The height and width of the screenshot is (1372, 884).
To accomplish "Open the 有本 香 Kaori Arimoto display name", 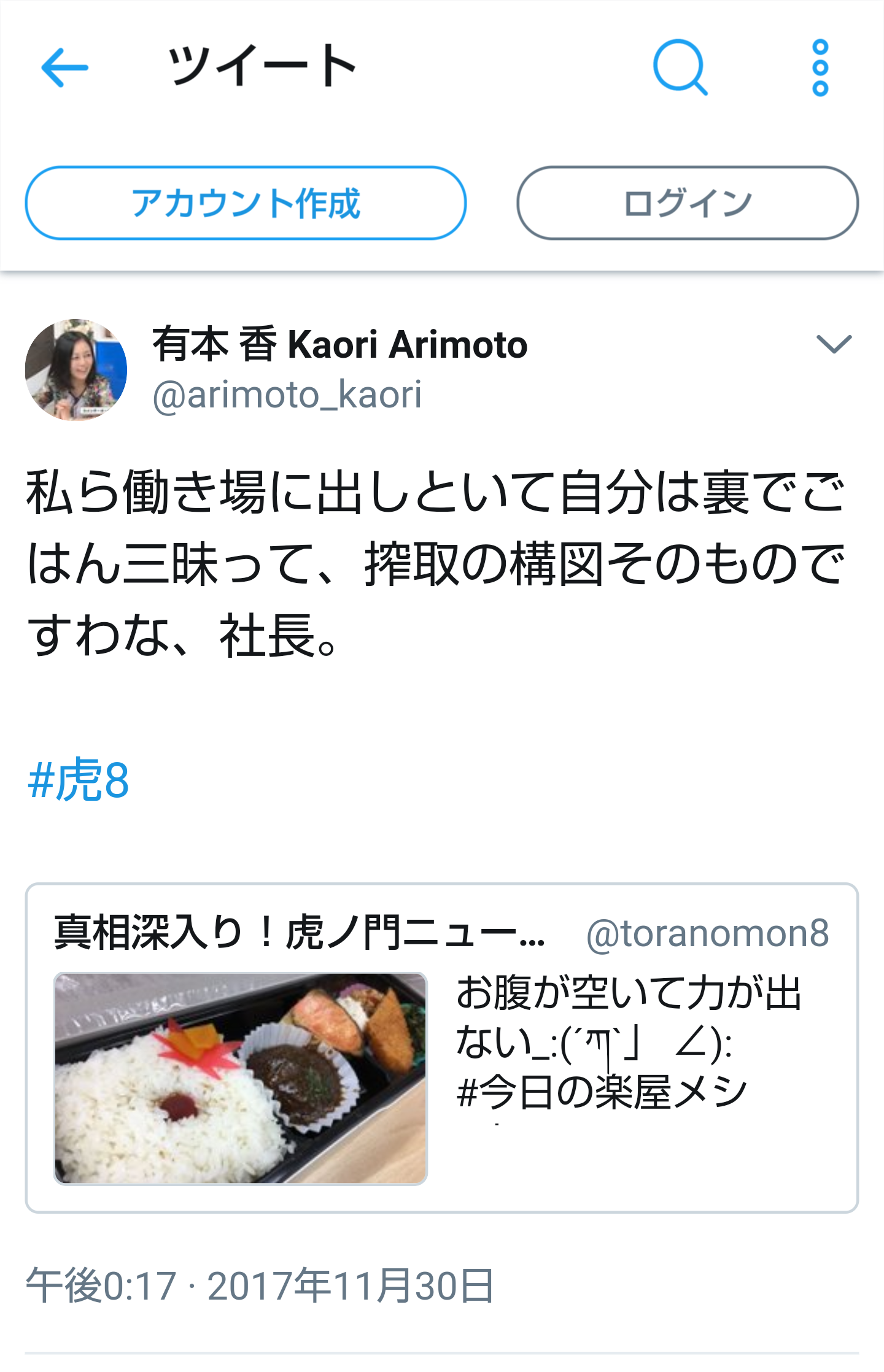I will click(340, 344).
